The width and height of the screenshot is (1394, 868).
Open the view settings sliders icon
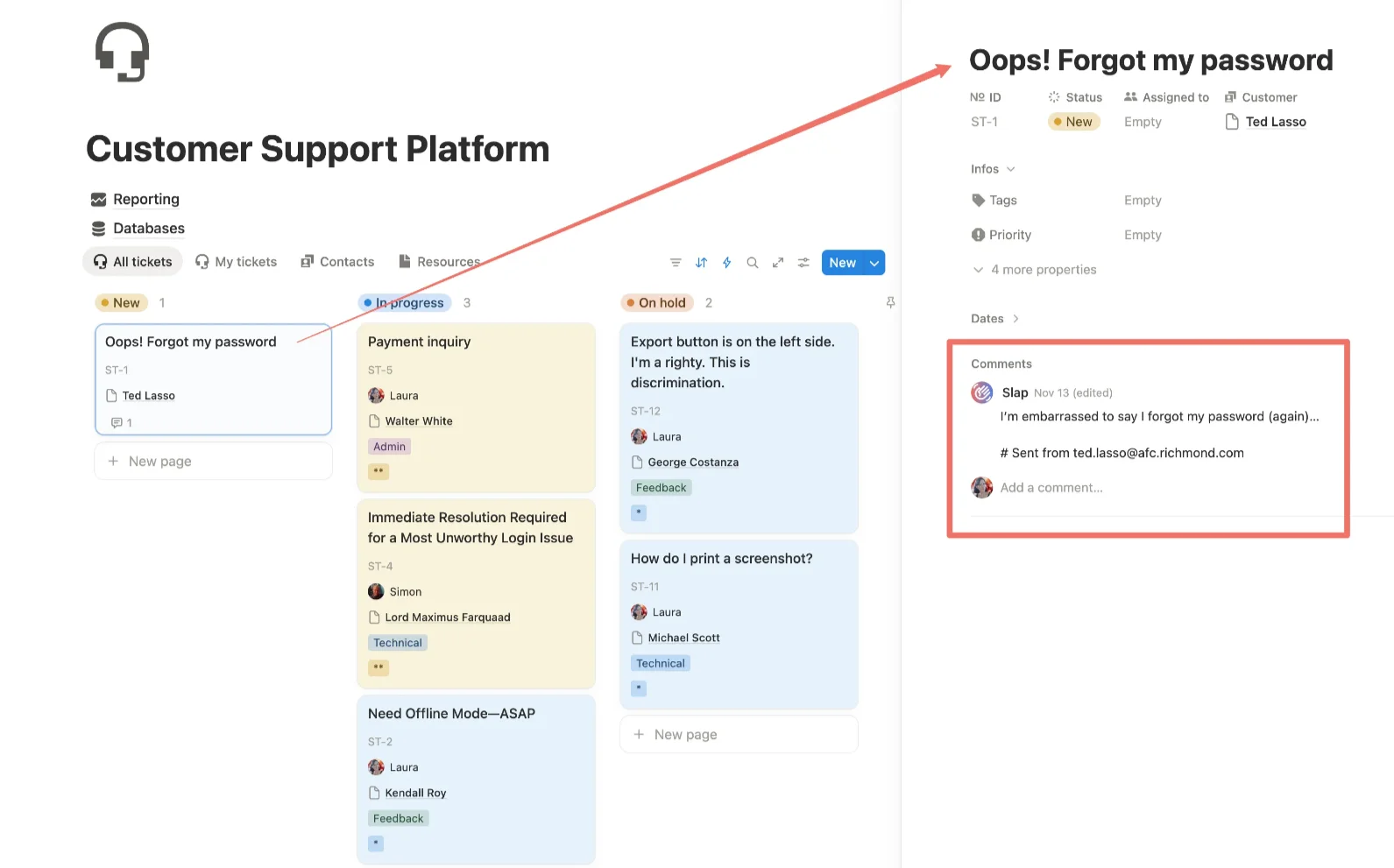803,262
